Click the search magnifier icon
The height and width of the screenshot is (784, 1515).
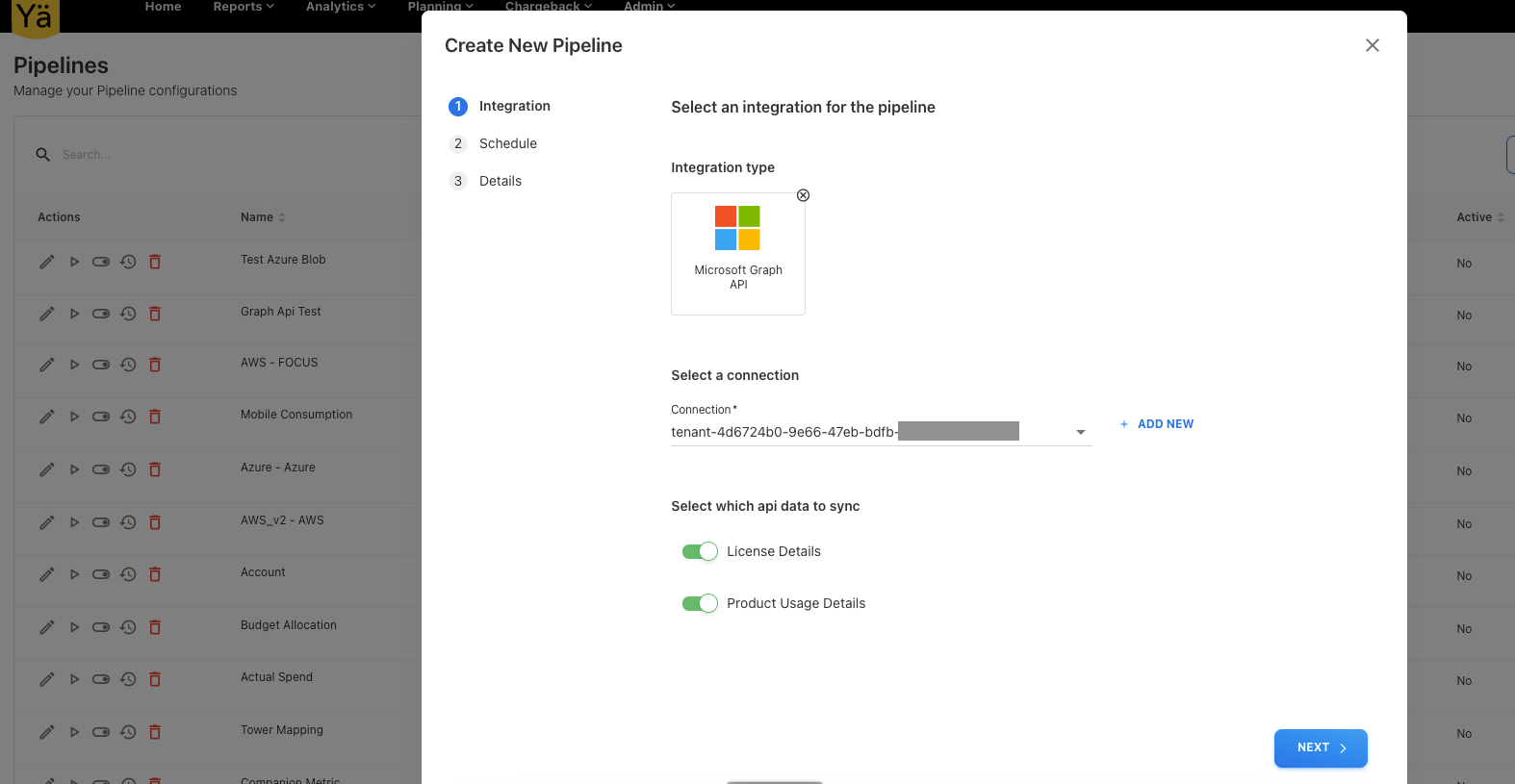[43, 155]
